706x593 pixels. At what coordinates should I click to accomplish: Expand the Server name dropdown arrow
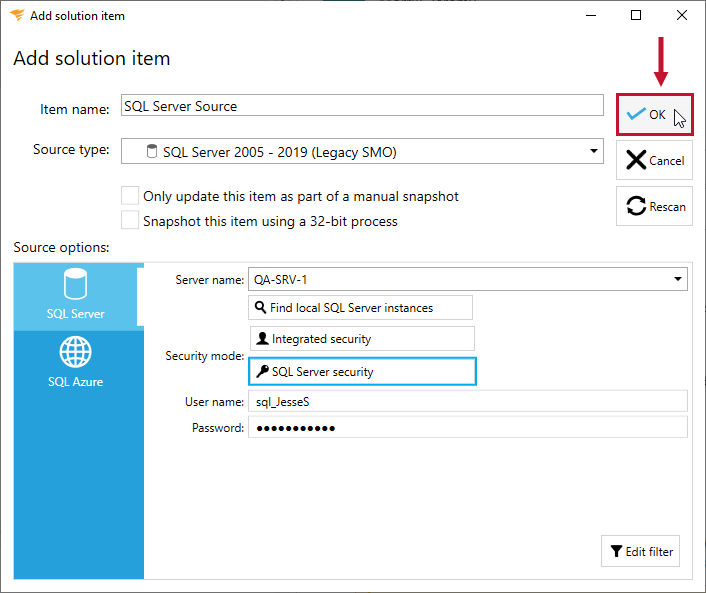coord(678,279)
